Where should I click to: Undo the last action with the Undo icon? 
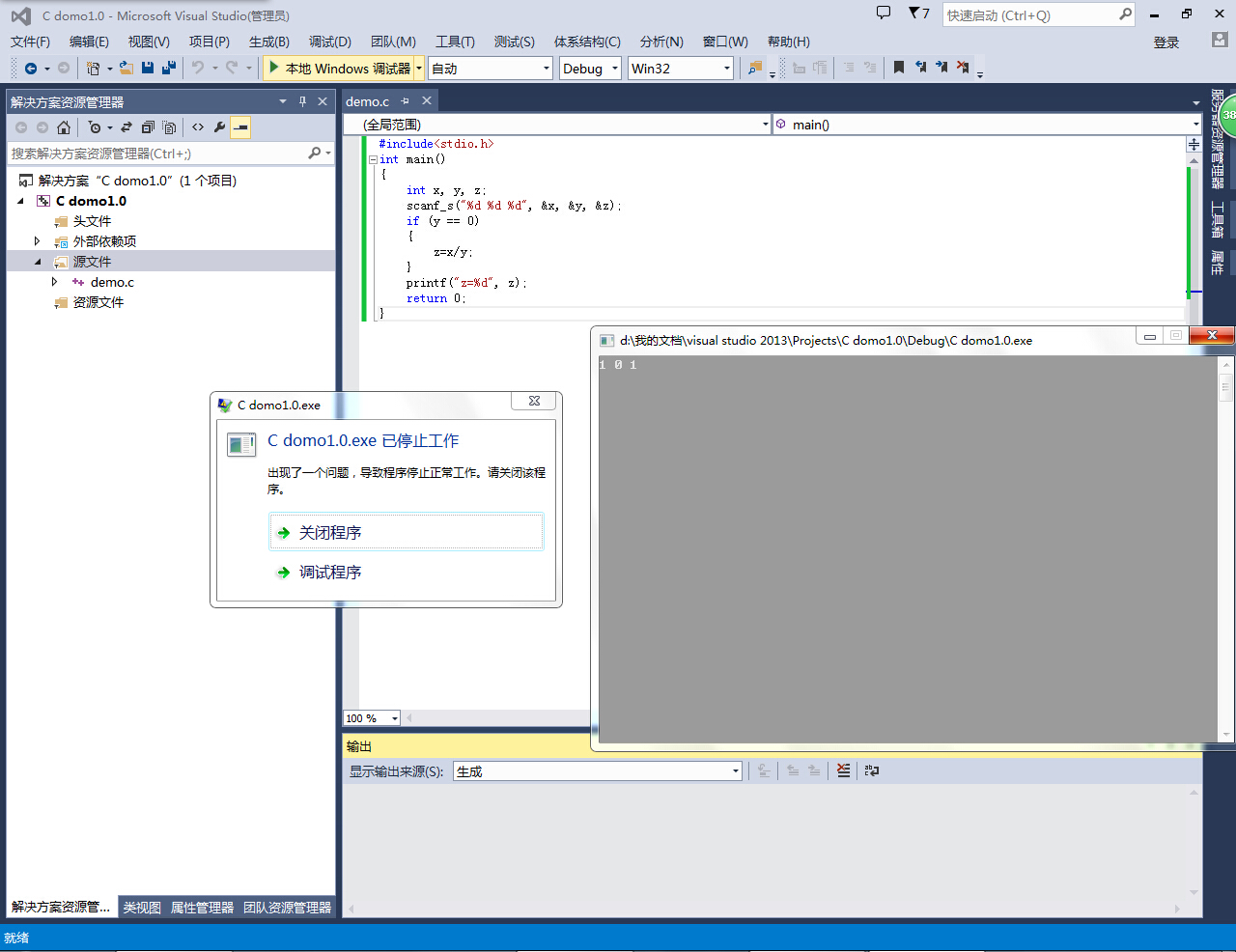tap(197, 68)
